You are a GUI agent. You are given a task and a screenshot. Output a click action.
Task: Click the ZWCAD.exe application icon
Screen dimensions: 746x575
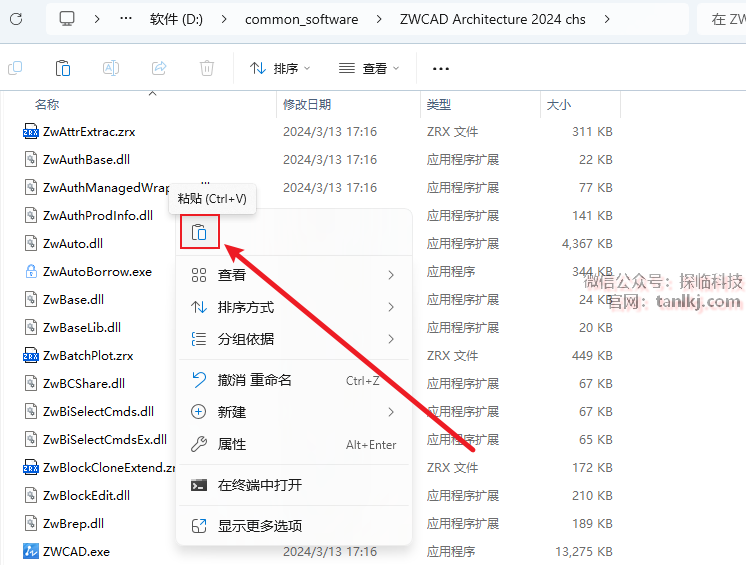(x=31, y=551)
